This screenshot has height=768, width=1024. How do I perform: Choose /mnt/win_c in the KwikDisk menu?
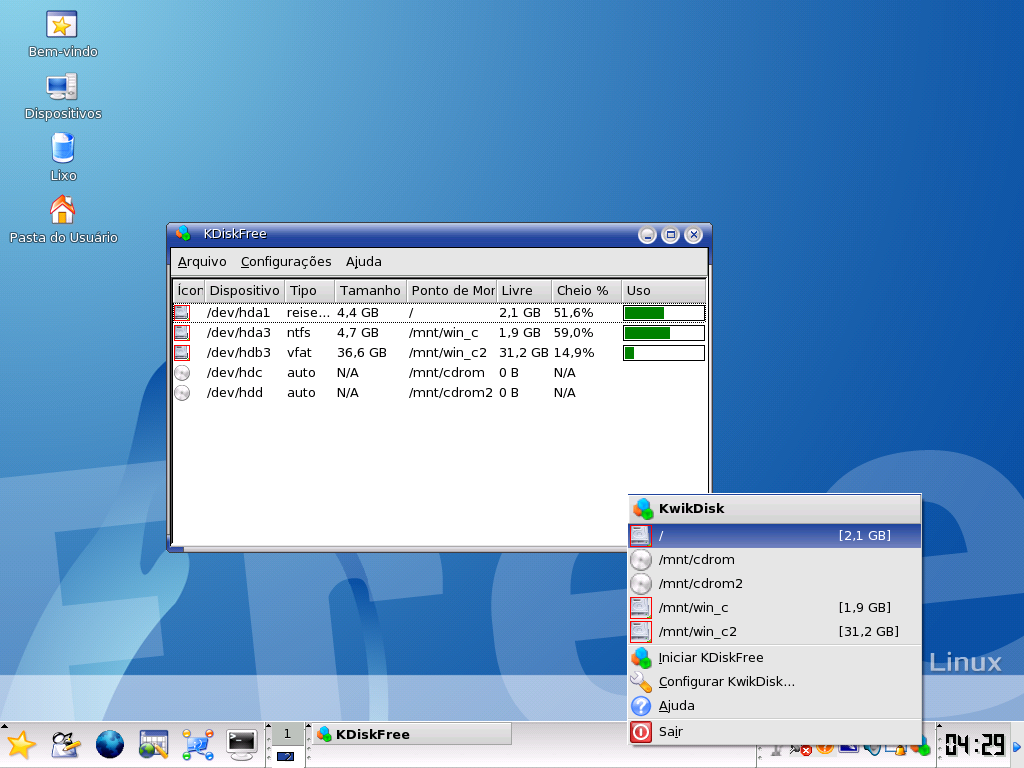pos(775,608)
